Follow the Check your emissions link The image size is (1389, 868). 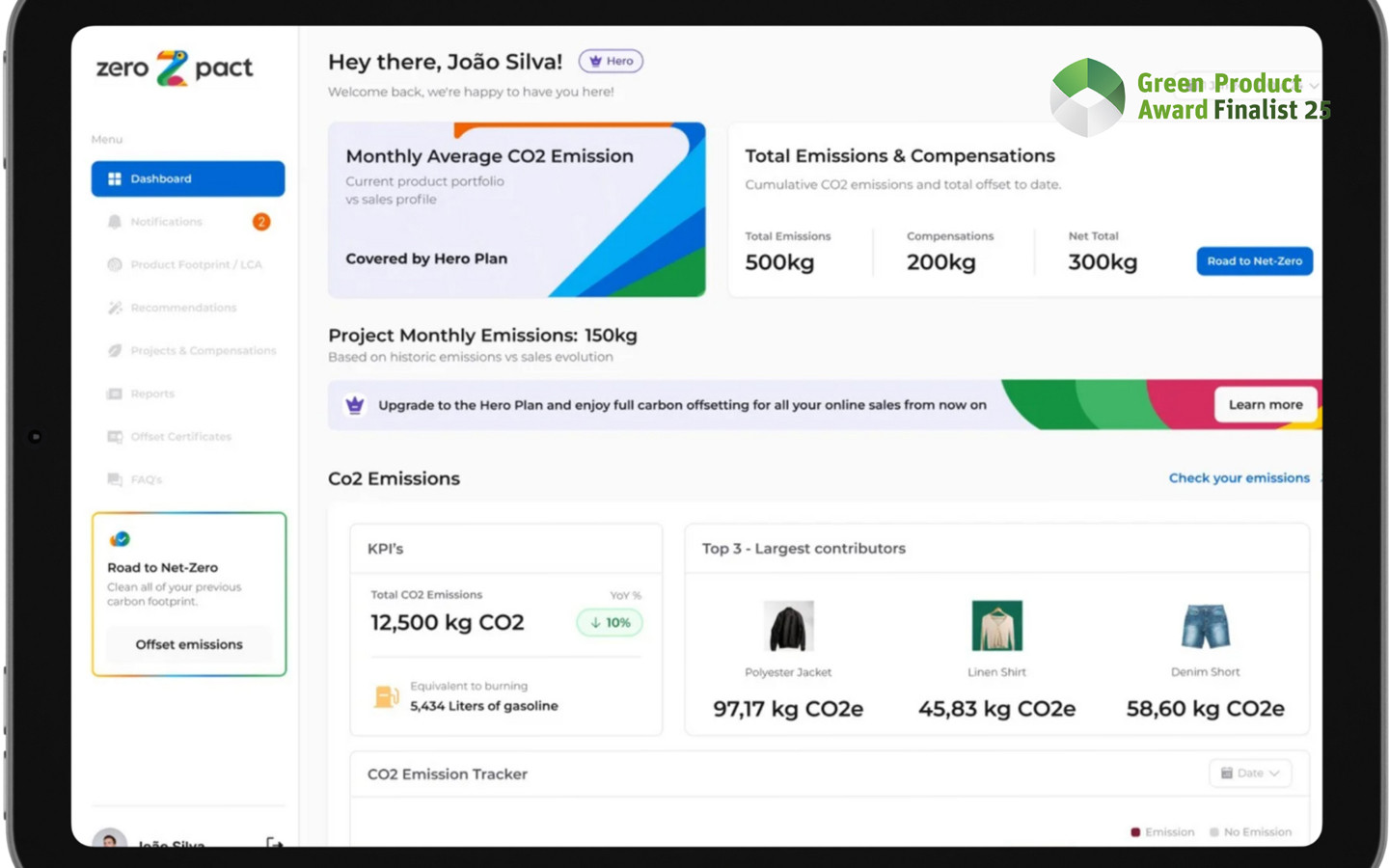tap(1239, 478)
